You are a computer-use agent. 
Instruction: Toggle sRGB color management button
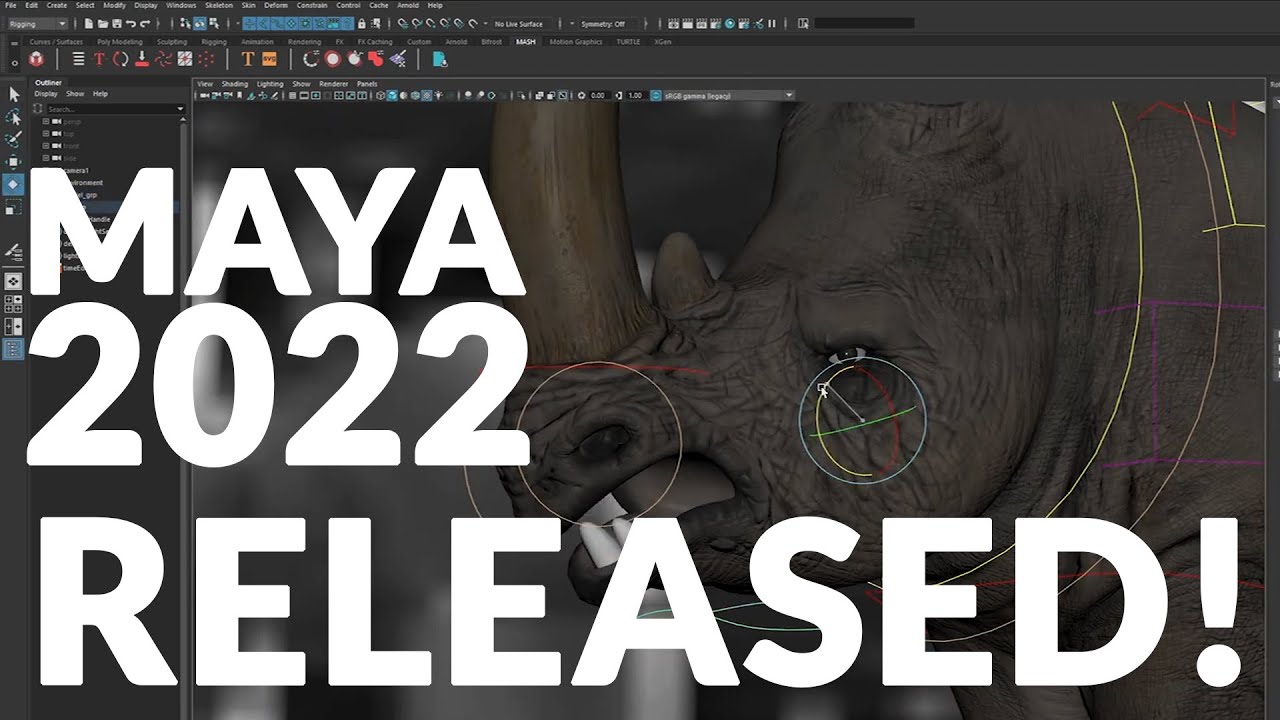(656, 96)
